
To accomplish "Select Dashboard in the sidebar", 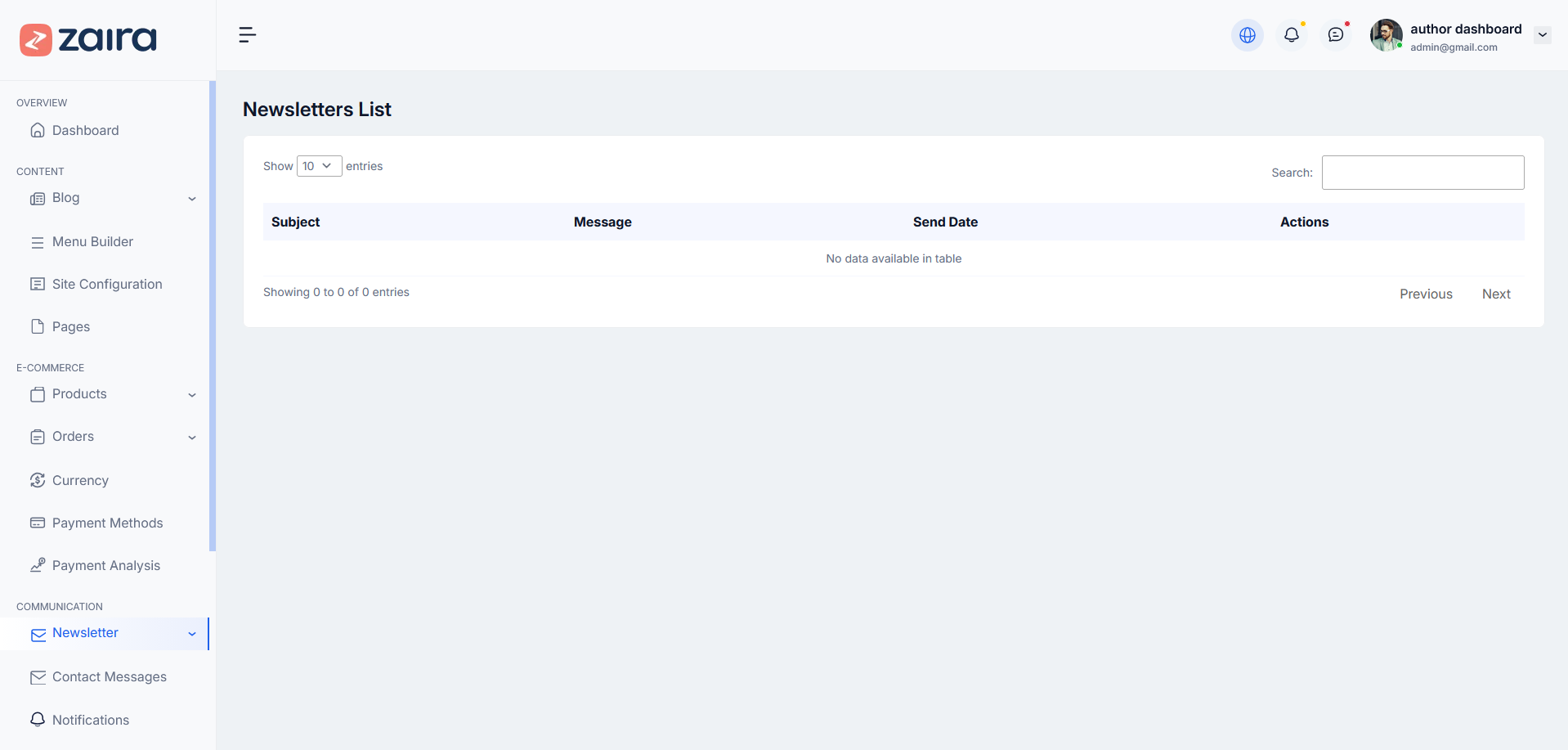I will [85, 130].
